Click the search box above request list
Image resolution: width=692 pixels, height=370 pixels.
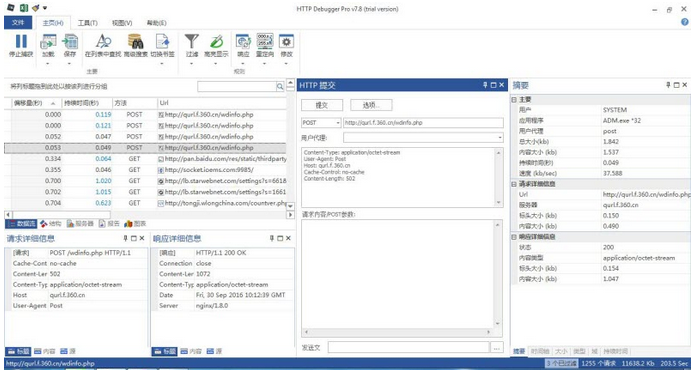(237, 87)
